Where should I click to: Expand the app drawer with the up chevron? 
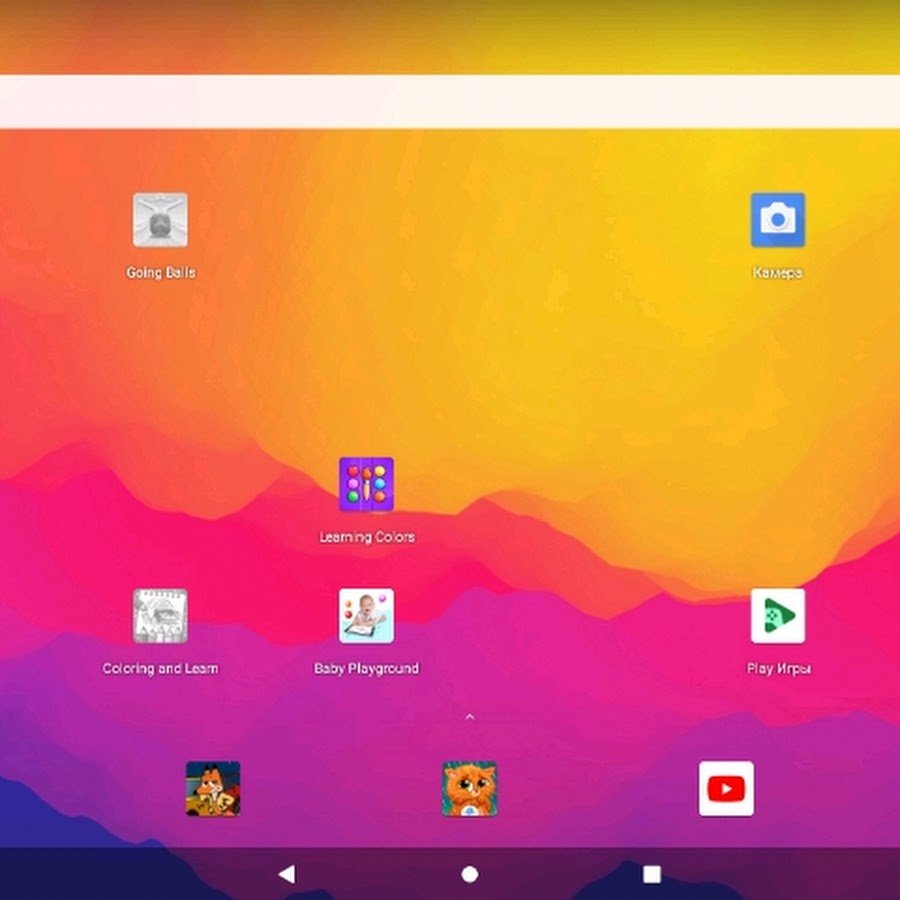click(470, 716)
